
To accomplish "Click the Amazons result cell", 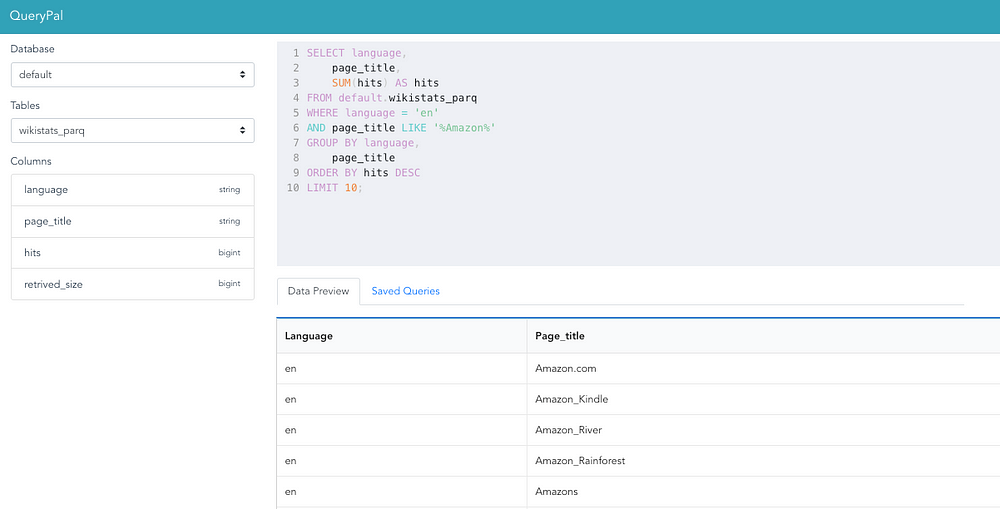I will pyautogui.click(x=763, y=491).
